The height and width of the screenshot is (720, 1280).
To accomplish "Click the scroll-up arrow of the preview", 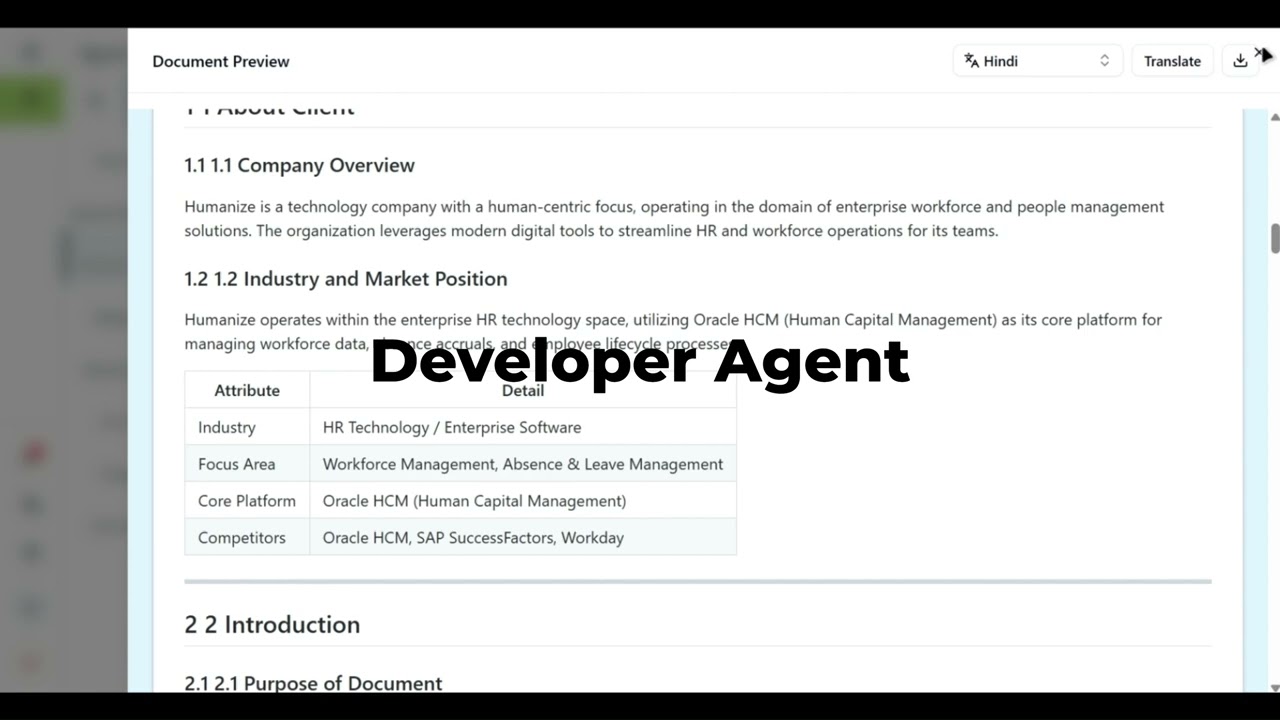I will [x=1275, y=116].
